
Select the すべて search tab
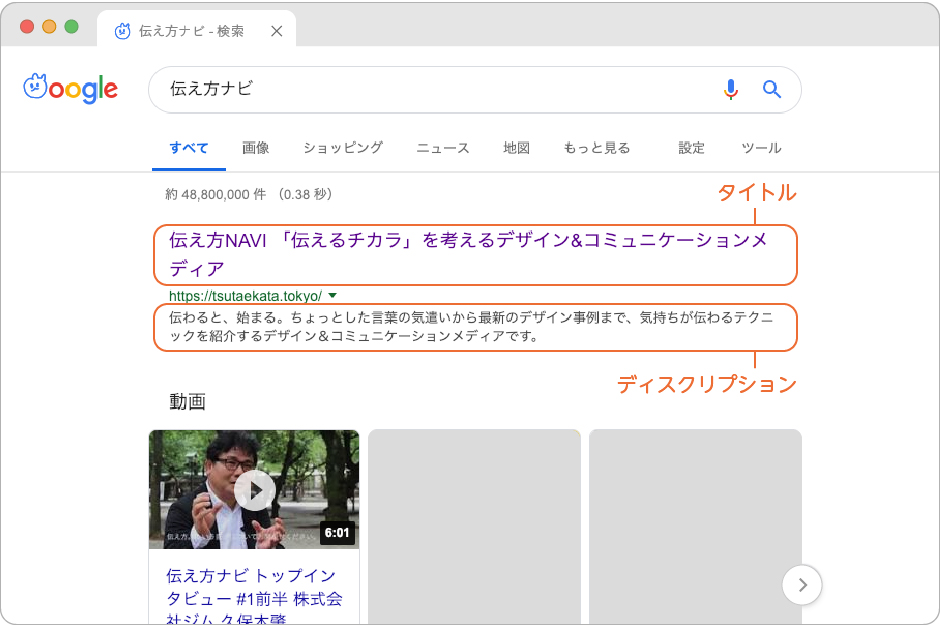189,147
